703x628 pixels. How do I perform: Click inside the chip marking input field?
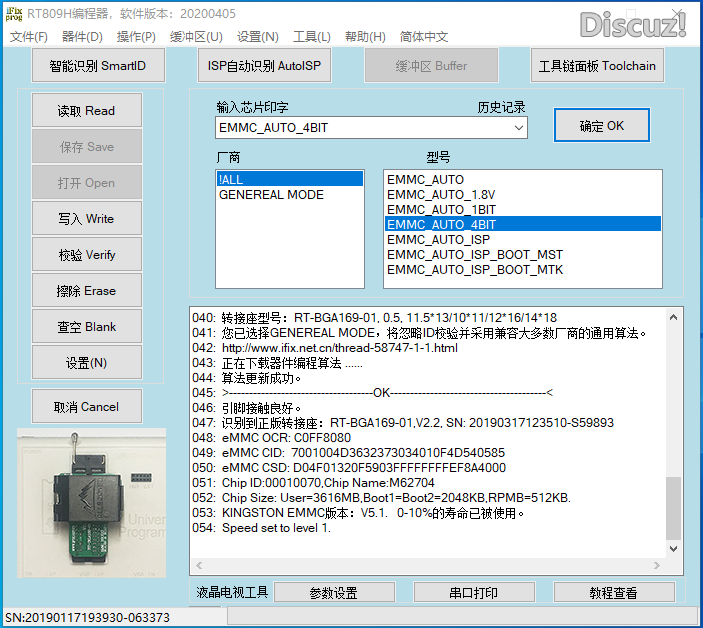click(x=360, y=128)
